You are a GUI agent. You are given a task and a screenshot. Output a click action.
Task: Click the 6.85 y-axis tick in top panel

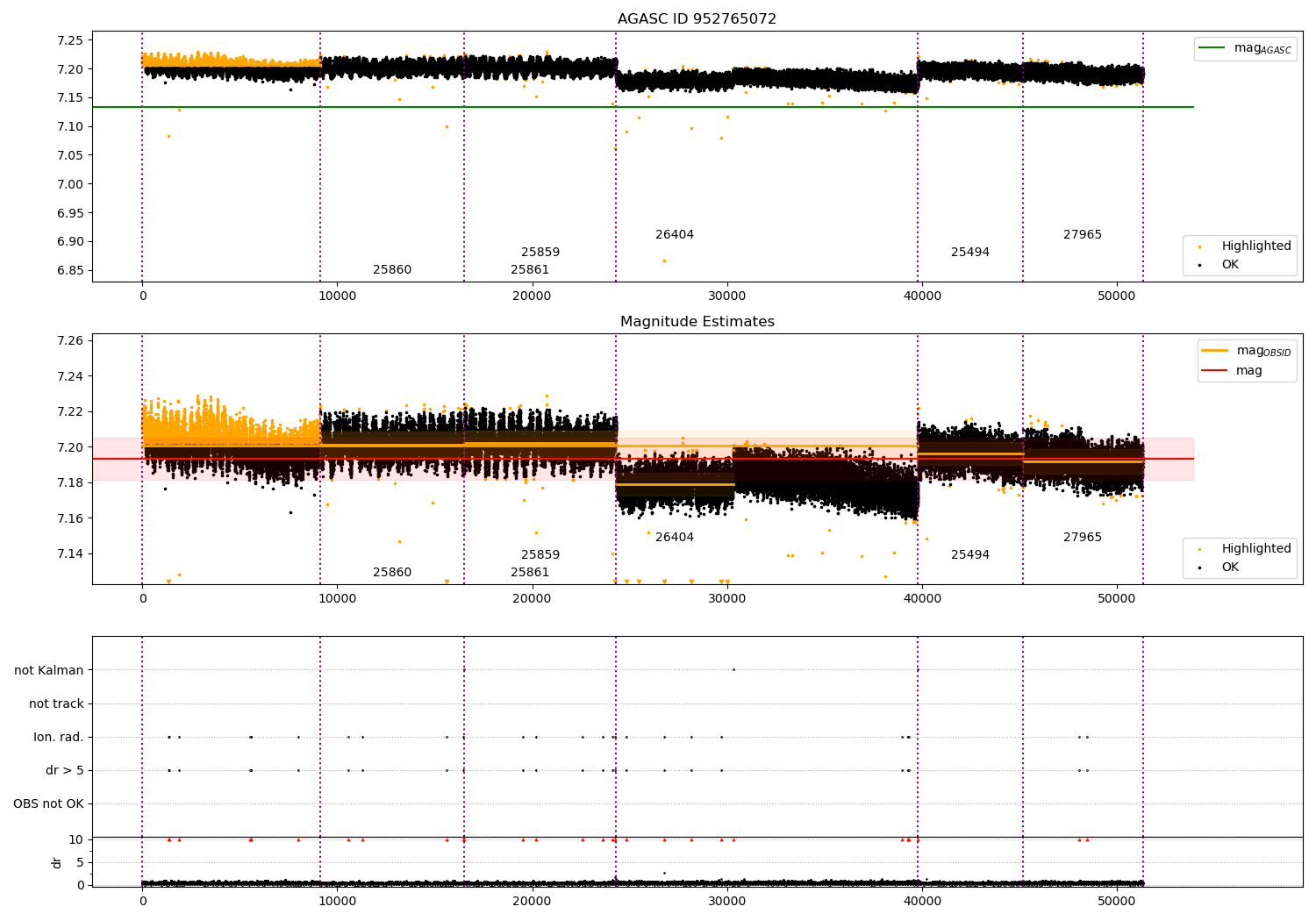69,270
